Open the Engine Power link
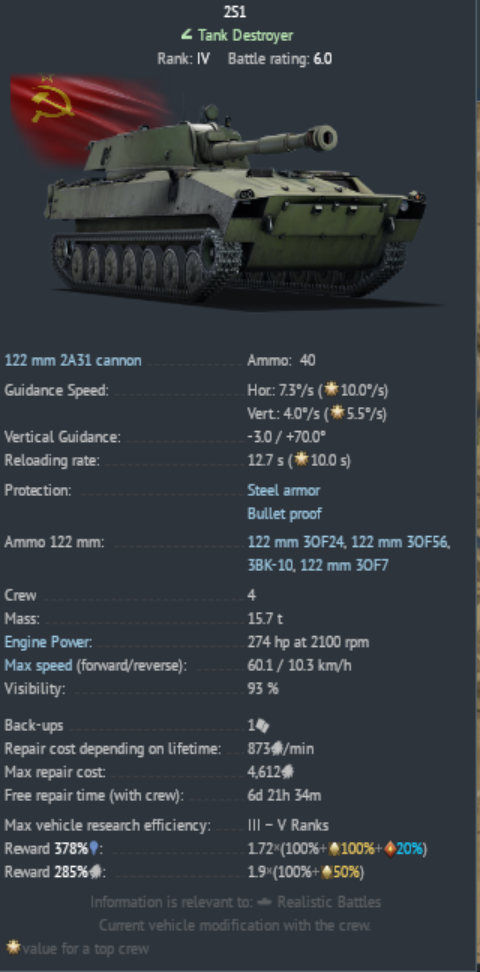Screen dimensions: 480x972 coord(48,642)
